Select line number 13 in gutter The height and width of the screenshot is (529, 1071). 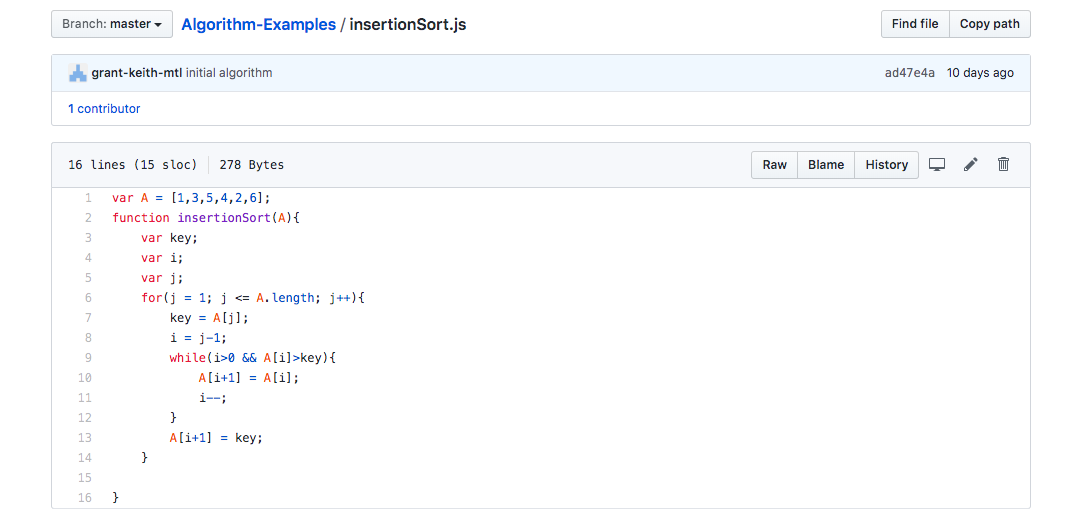(x=85, y=438)
